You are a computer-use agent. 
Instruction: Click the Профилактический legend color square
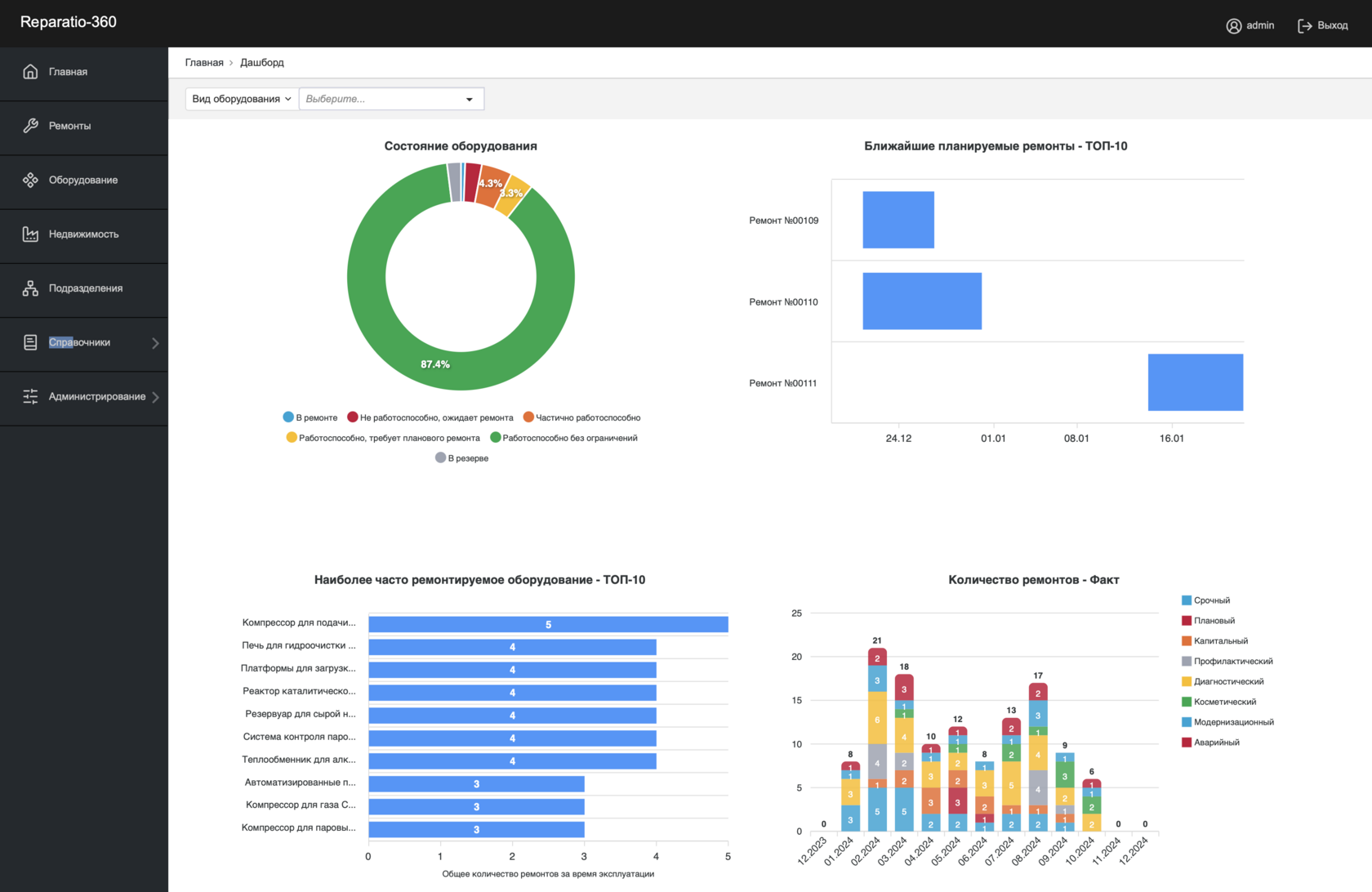pos(1187,662)
